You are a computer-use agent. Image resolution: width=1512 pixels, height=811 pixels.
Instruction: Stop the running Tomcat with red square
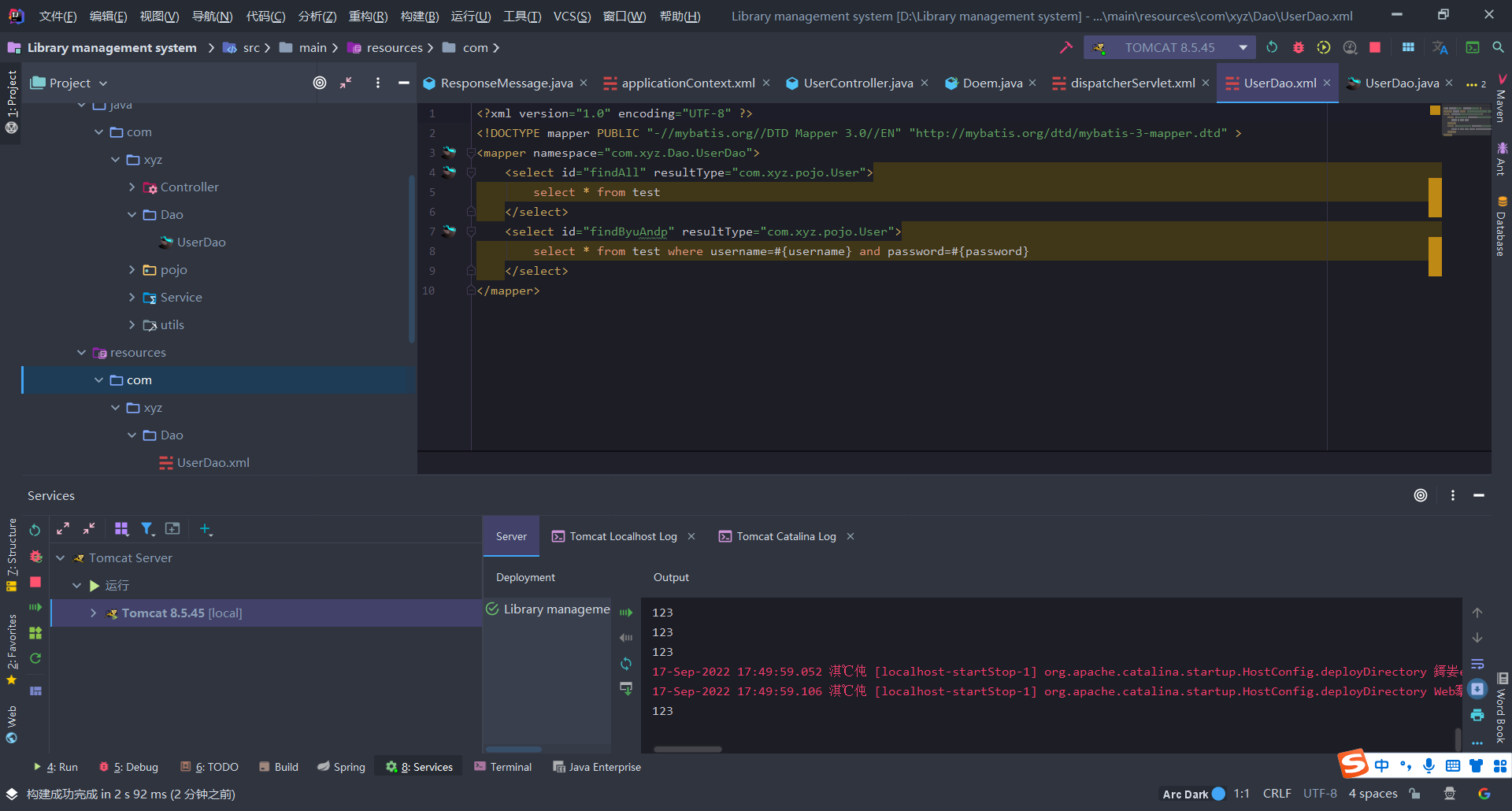click(x=1375, y=48)
